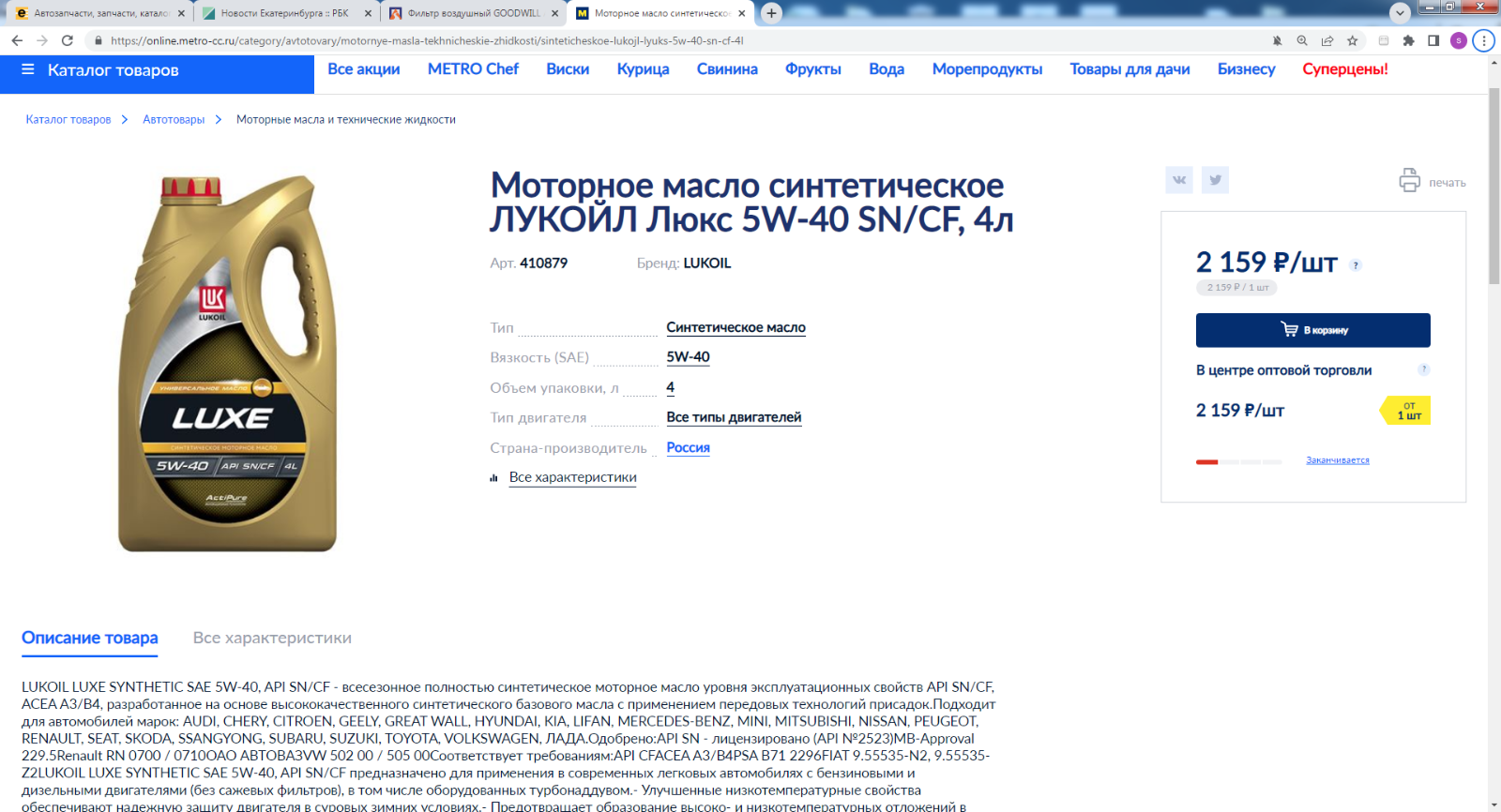
Task: Open Chrome three-dot menu
Action: tap(1483, 40)
